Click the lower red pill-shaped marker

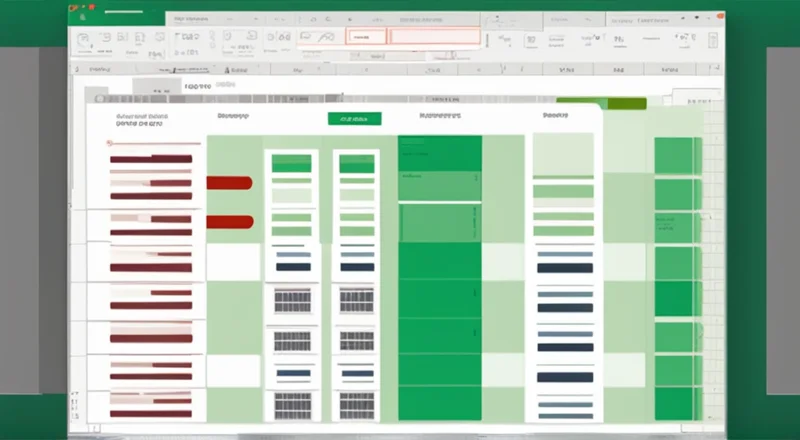coord(229,222)
